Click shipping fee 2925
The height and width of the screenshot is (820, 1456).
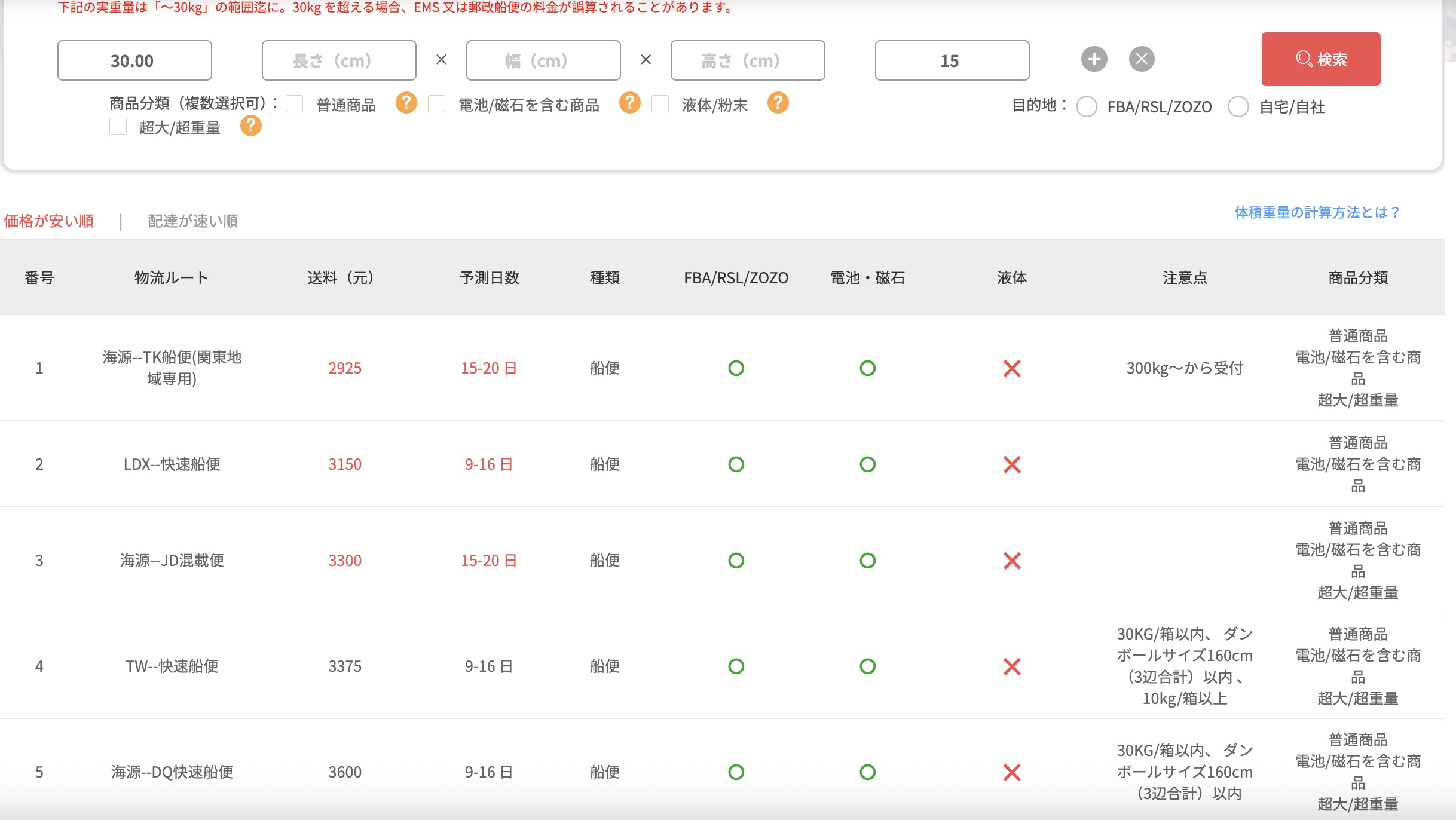[345, 368]
